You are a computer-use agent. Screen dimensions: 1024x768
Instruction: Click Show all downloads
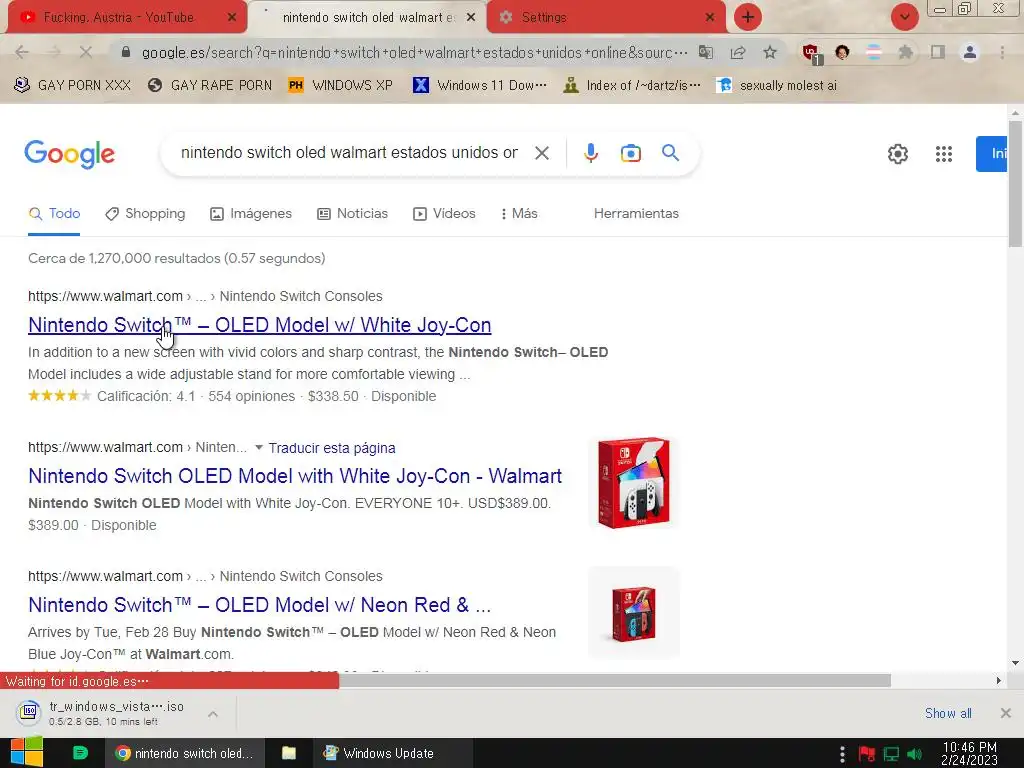point(948,713)
